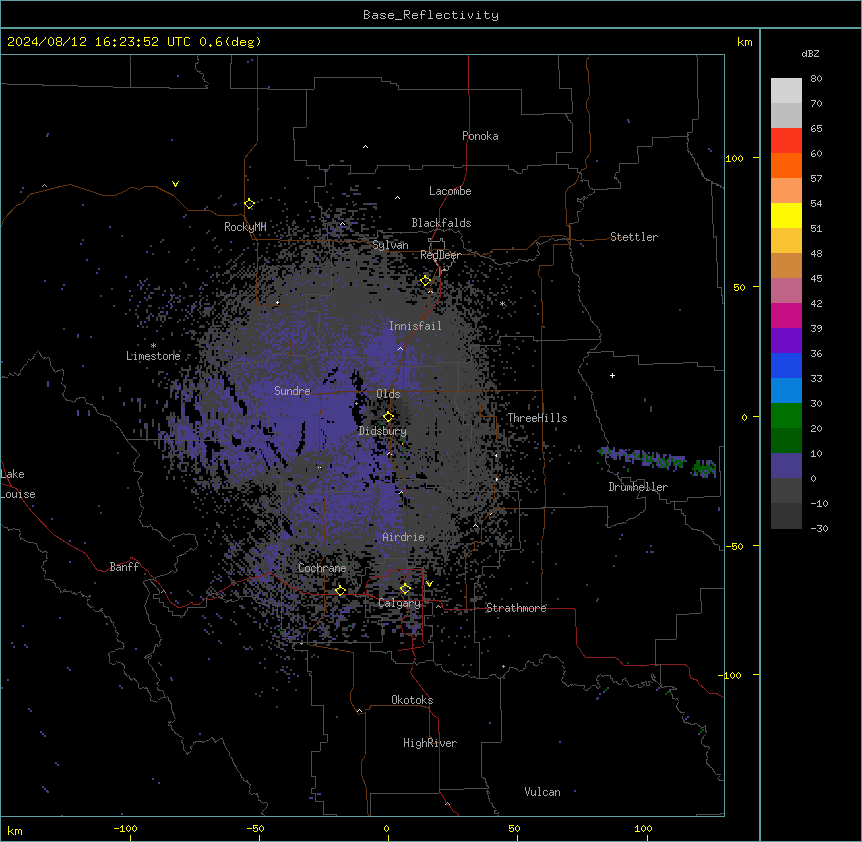The width and height of the screenshot is (862, 842).
Task: Click the dBZ legend heading
Action: 810,54
